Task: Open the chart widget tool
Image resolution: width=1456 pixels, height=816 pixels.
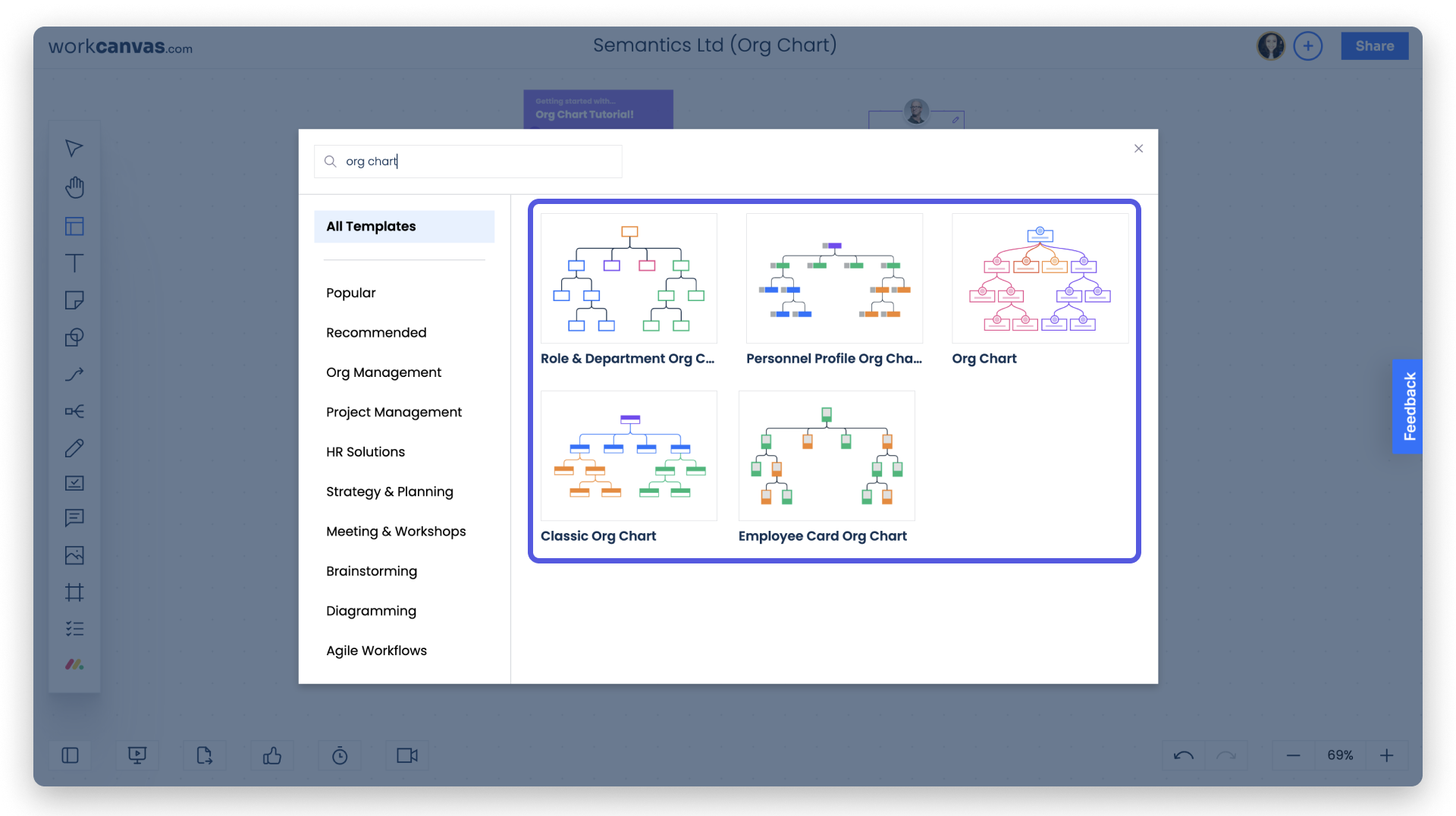Action: point(74,483)
